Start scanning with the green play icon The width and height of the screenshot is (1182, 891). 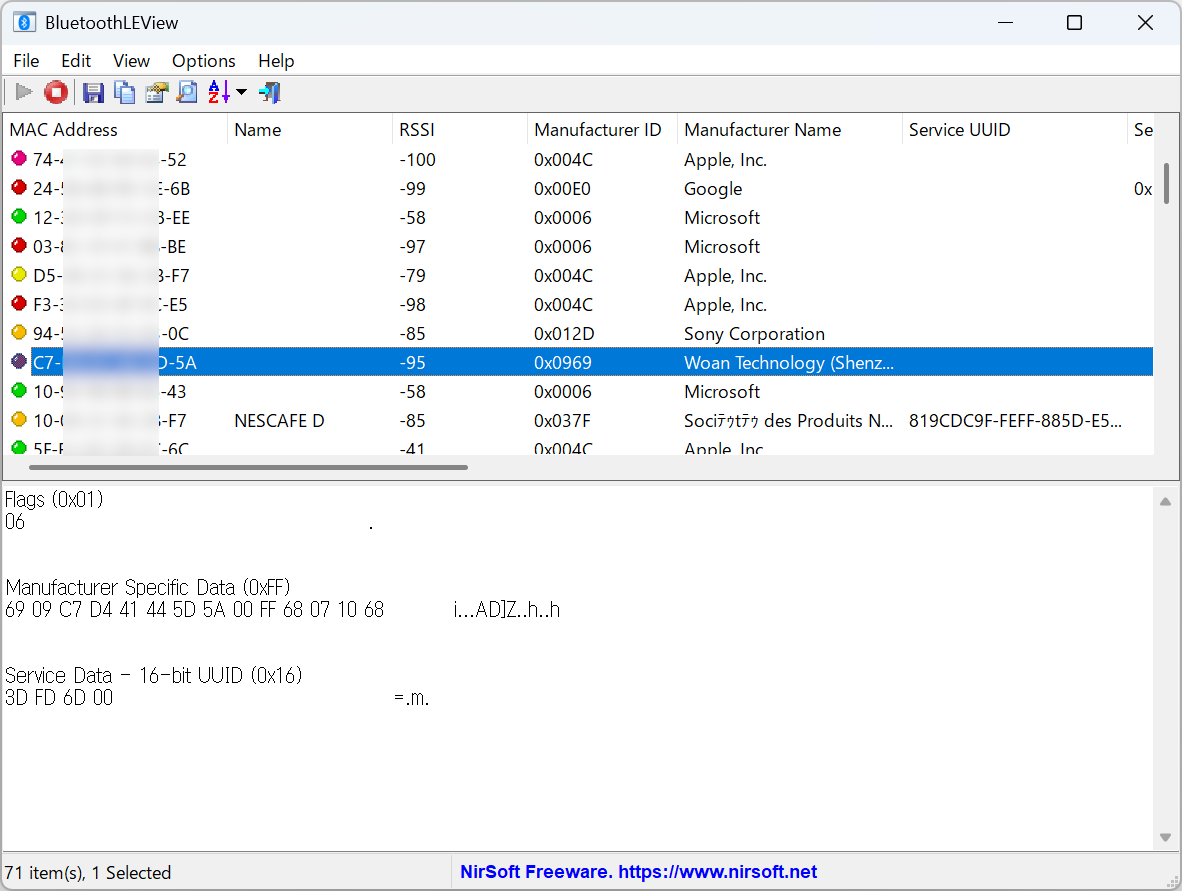coord(24,92)
